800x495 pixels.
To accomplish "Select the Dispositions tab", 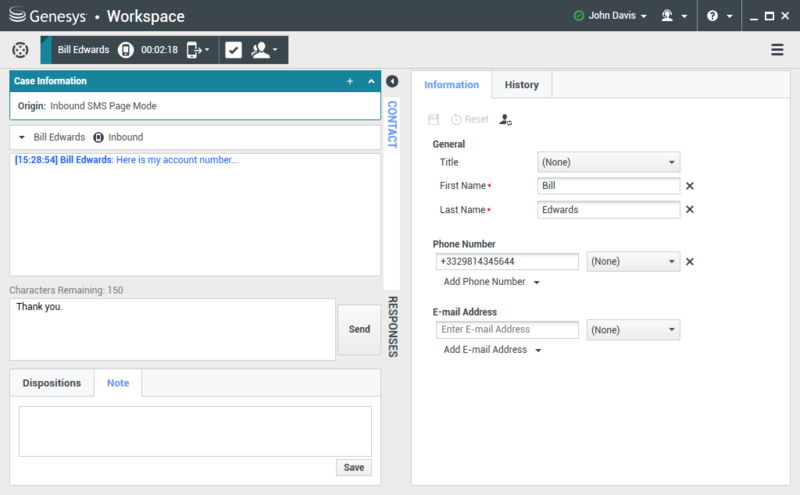I will (51, 383).
